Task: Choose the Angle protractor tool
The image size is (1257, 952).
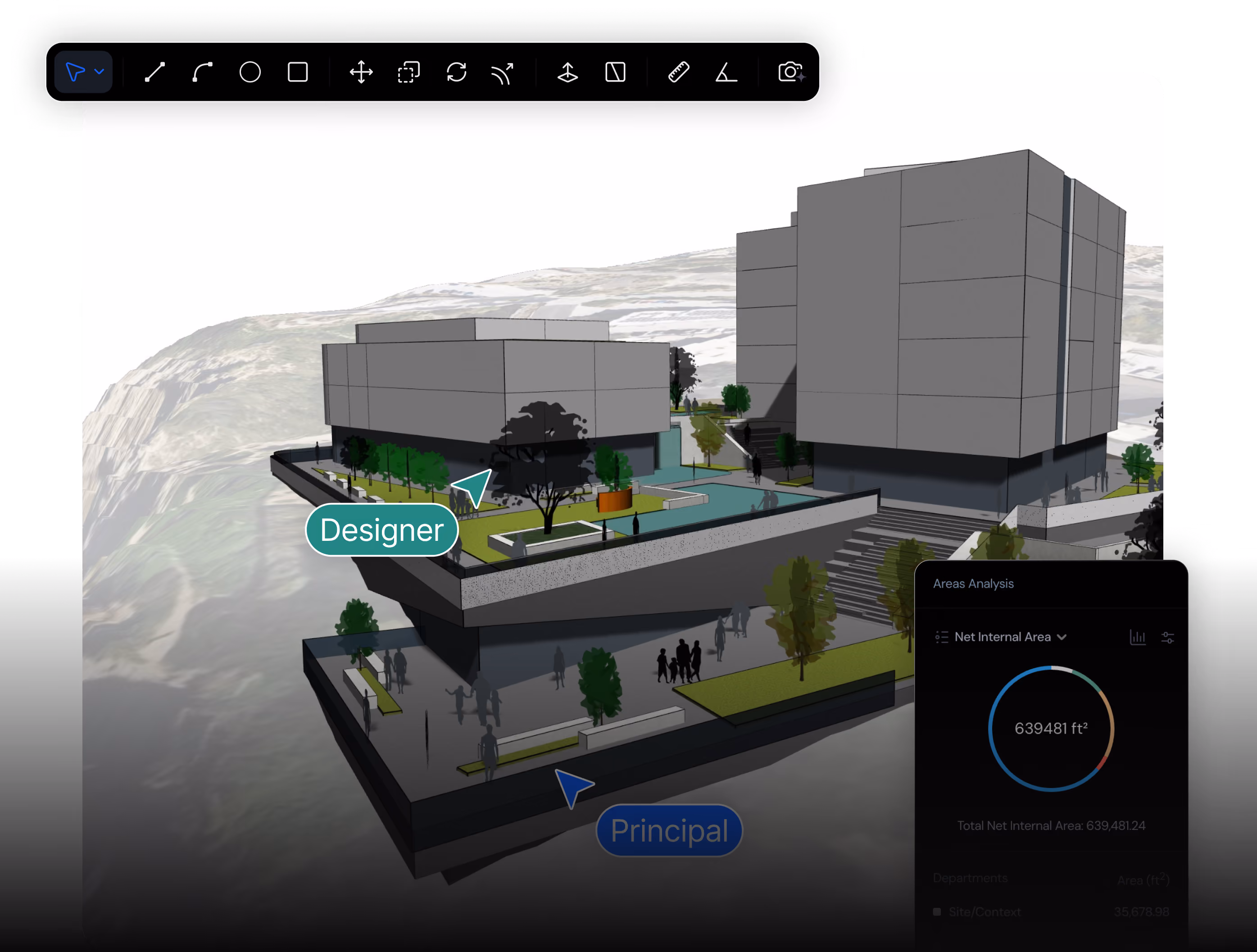Action: [x=726, y=72]
